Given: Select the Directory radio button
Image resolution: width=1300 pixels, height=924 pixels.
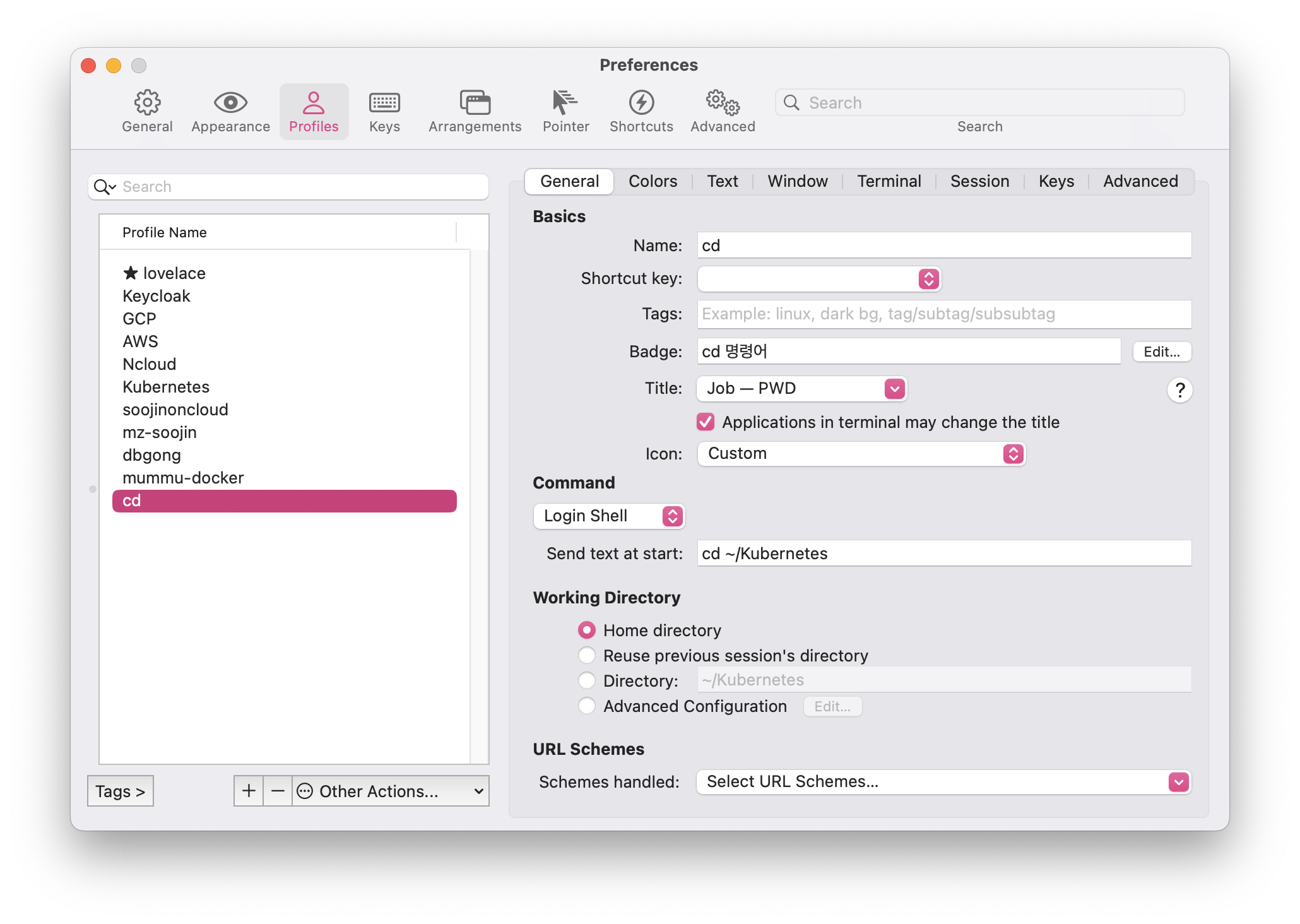Looking at the screenshot, I should (587, 680).
